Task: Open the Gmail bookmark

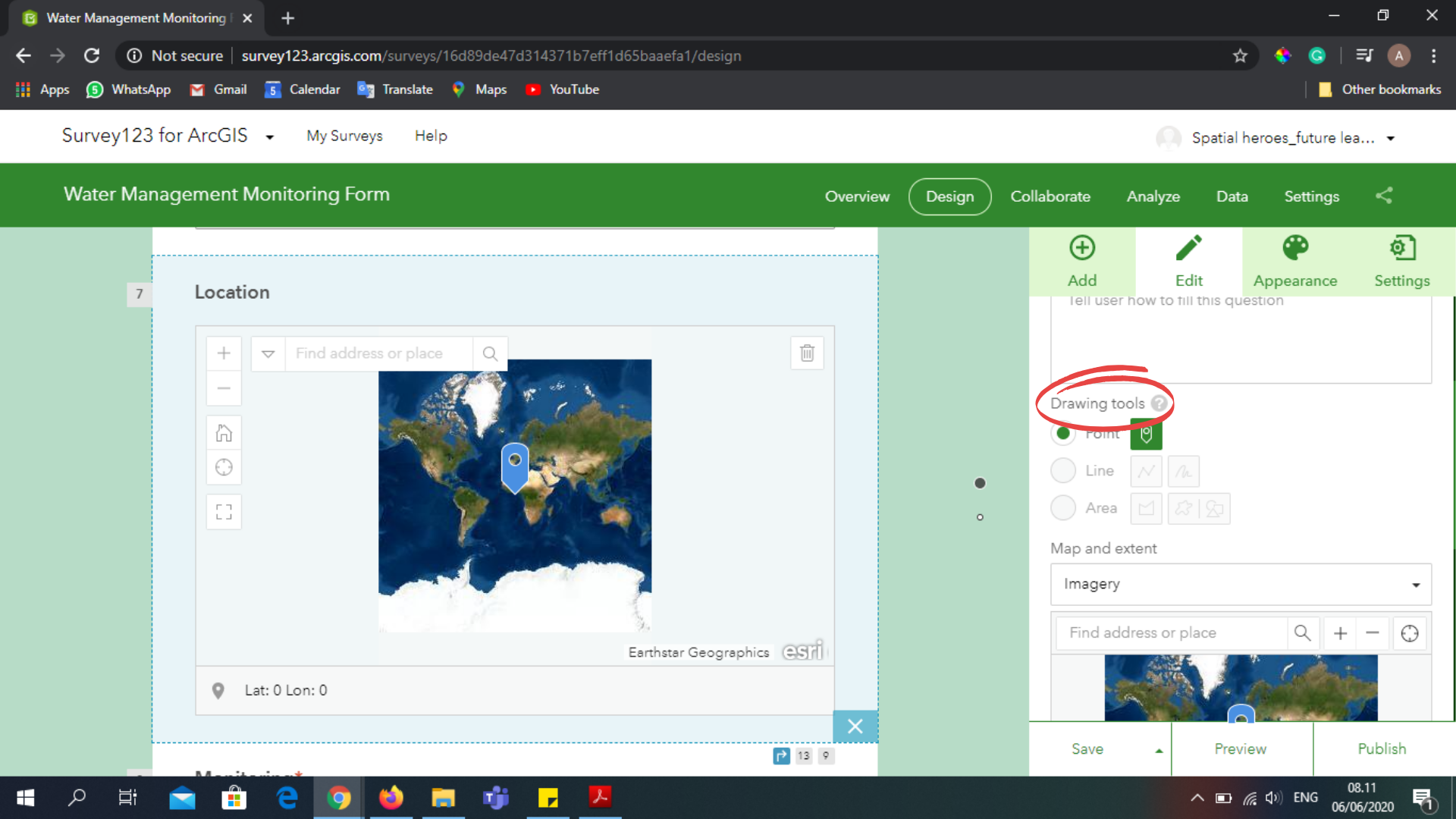Action: [x=218, y=89]
